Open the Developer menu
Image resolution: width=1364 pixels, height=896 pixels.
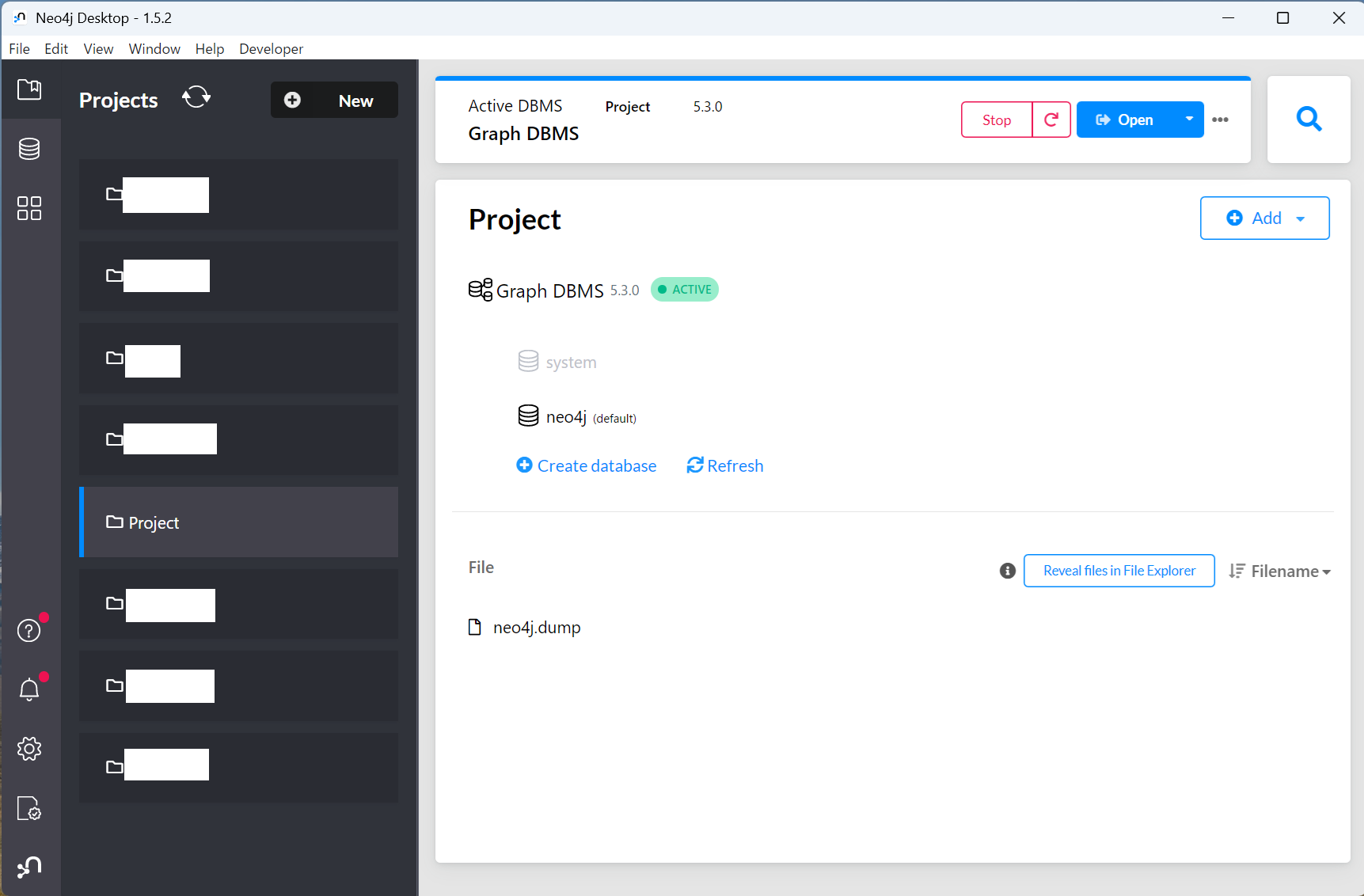point(271,48)
